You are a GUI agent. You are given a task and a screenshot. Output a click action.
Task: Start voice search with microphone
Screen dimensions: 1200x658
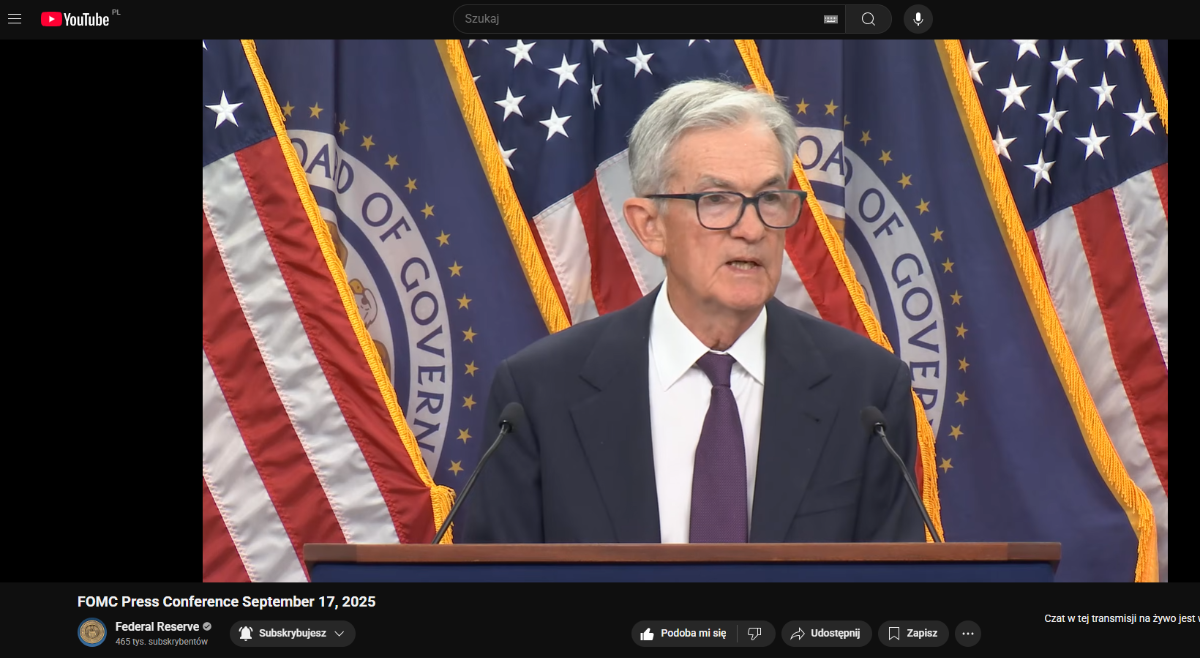pyautogui.click(x=918, y=19)
